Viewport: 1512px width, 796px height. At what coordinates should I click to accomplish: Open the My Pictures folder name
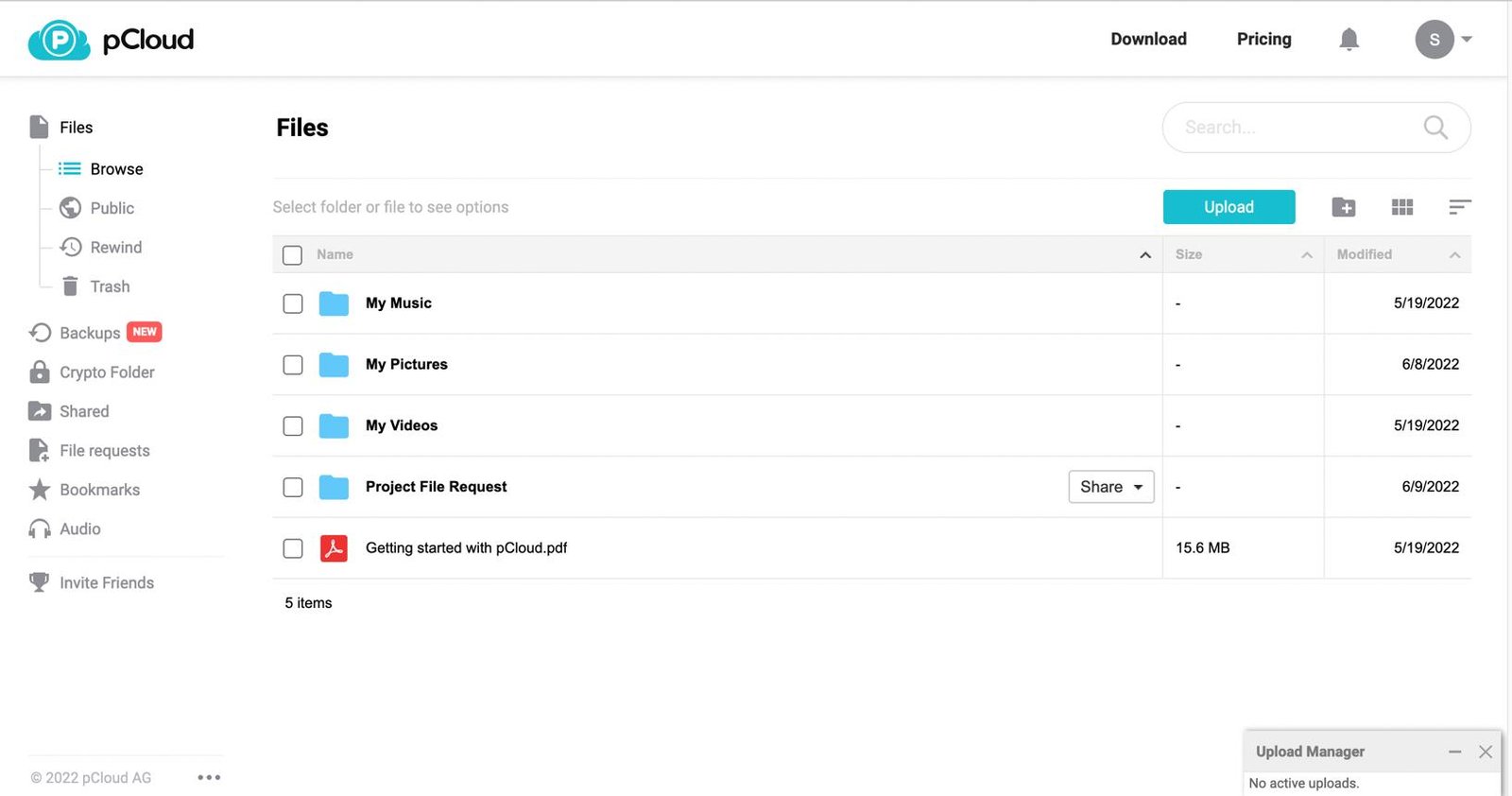click(x=406, y=365)
